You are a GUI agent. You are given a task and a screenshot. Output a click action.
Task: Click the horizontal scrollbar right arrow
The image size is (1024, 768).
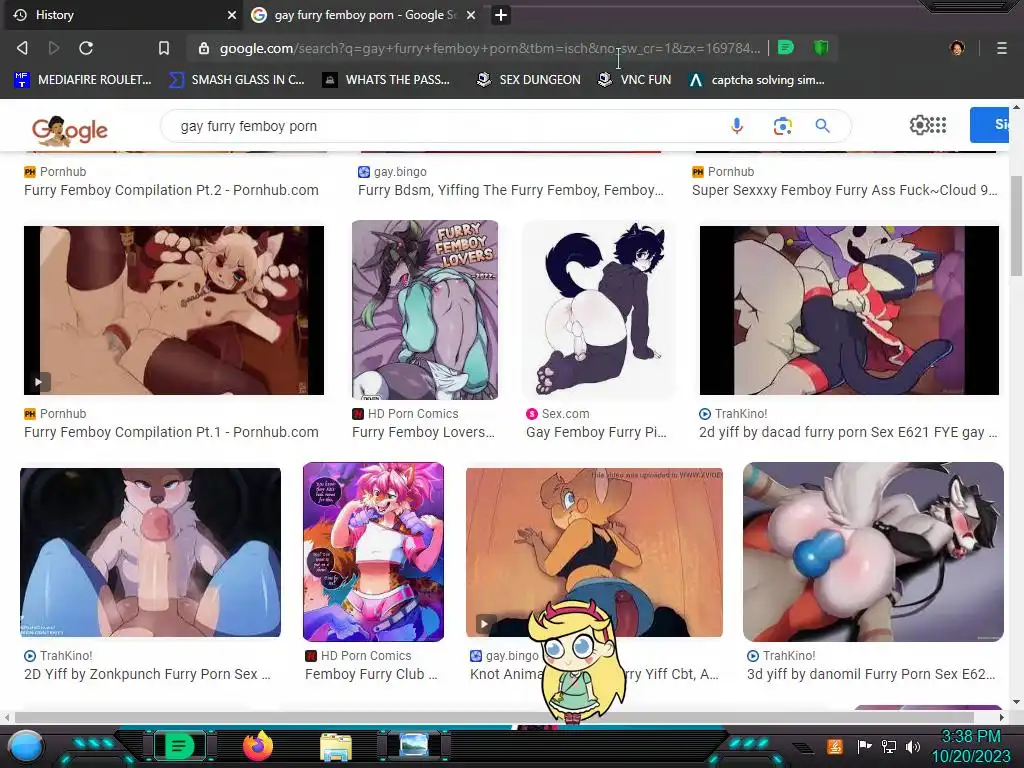click(1002, 717)
